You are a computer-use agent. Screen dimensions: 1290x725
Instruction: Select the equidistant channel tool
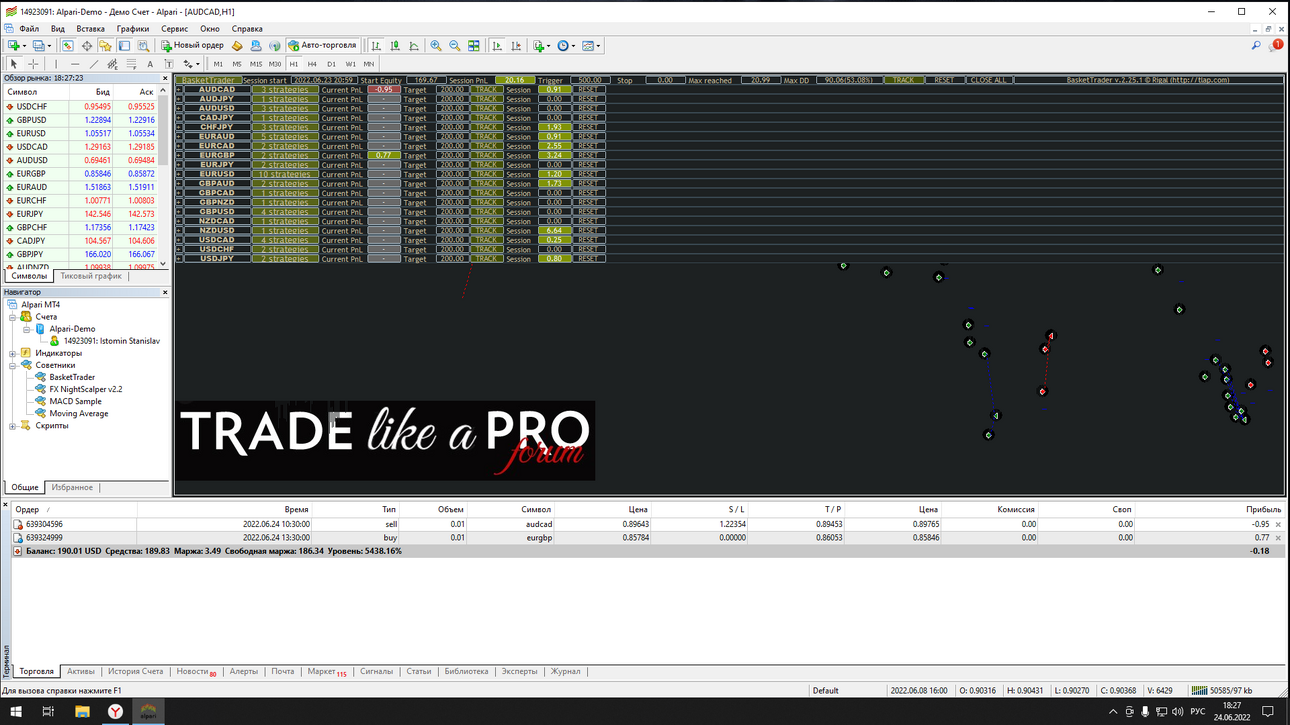tap(112, 64)
